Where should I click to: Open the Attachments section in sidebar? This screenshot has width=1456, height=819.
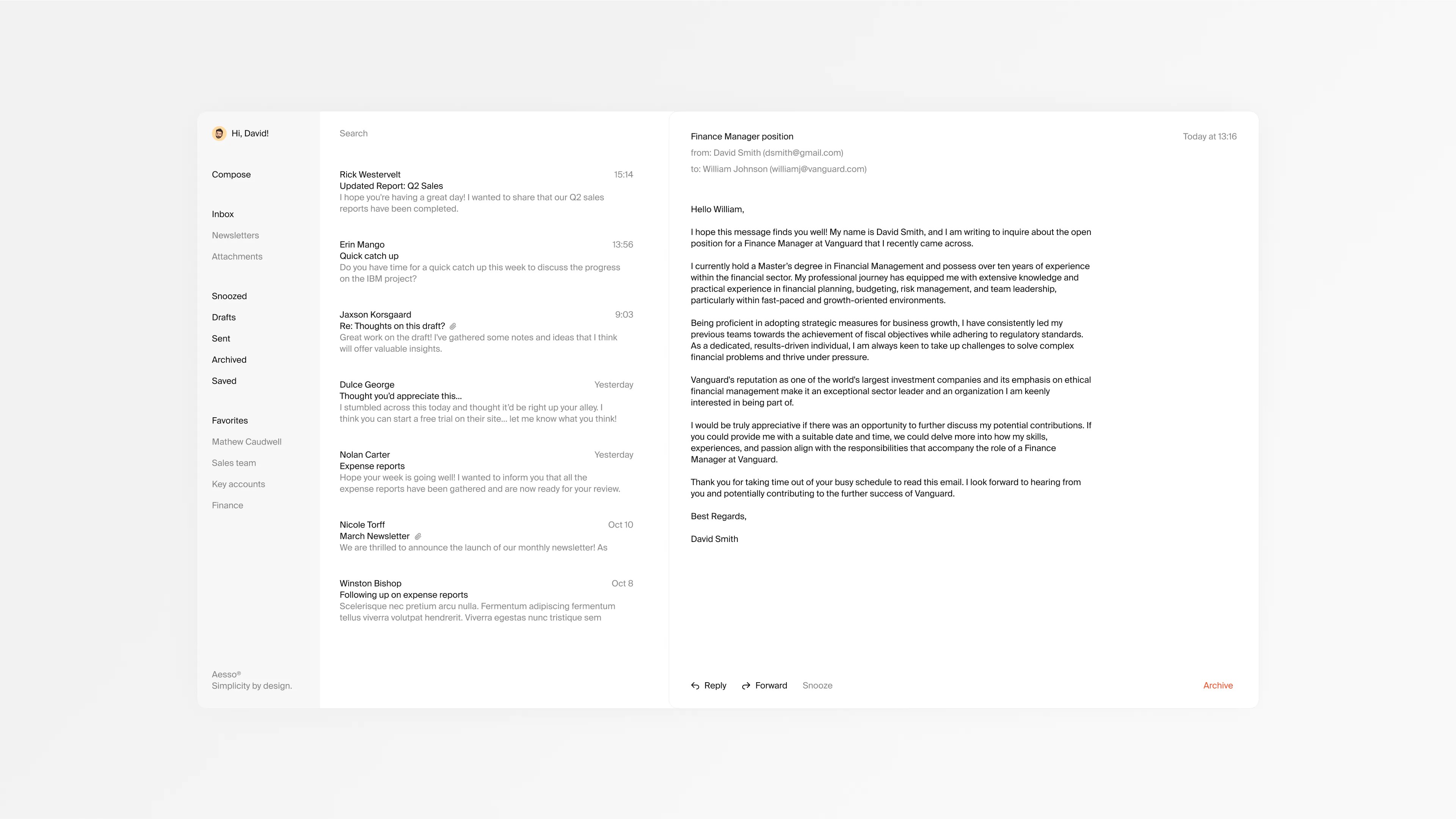237,256
